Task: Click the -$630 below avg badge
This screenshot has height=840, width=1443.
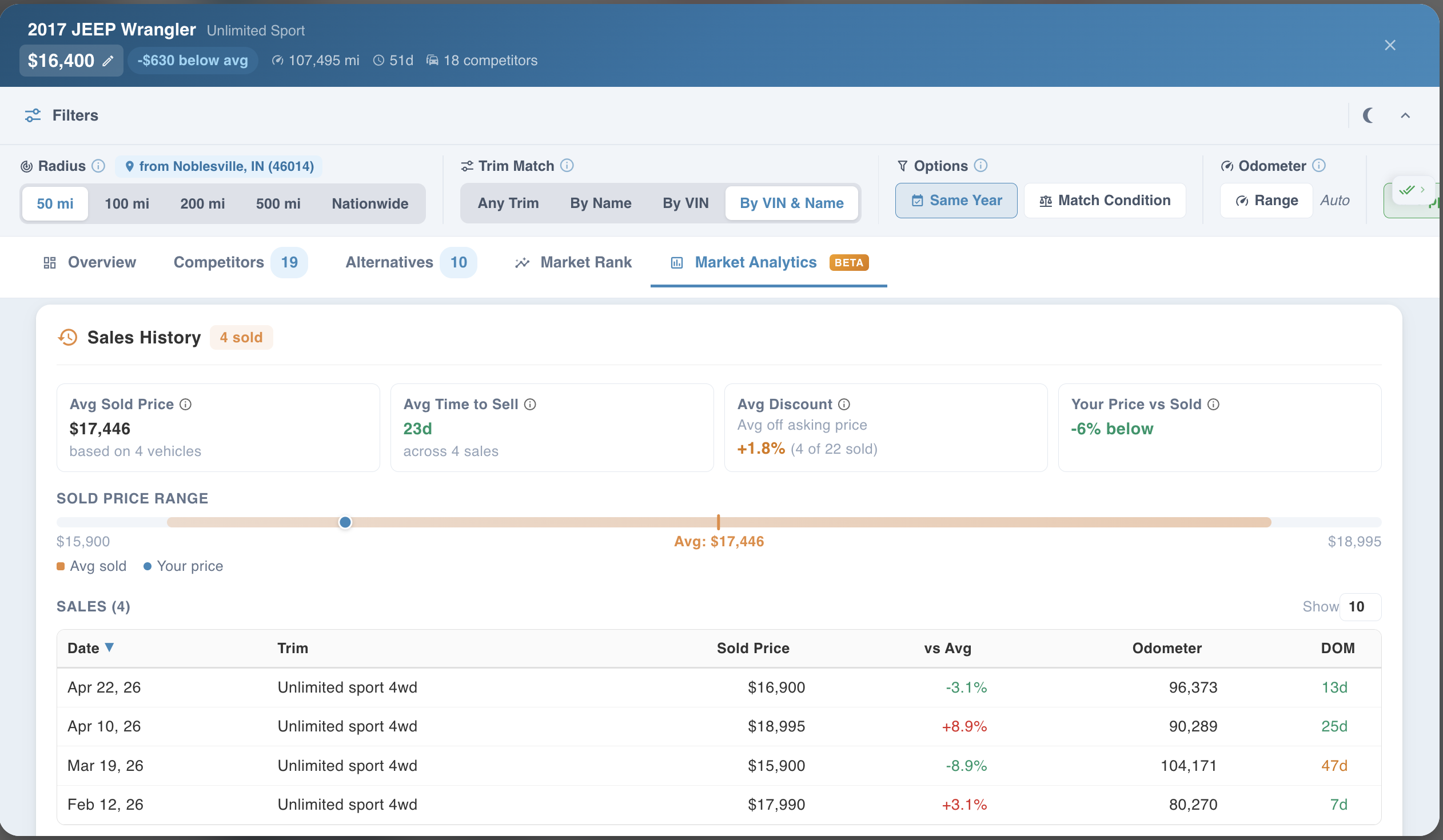Action: point(193,61)
